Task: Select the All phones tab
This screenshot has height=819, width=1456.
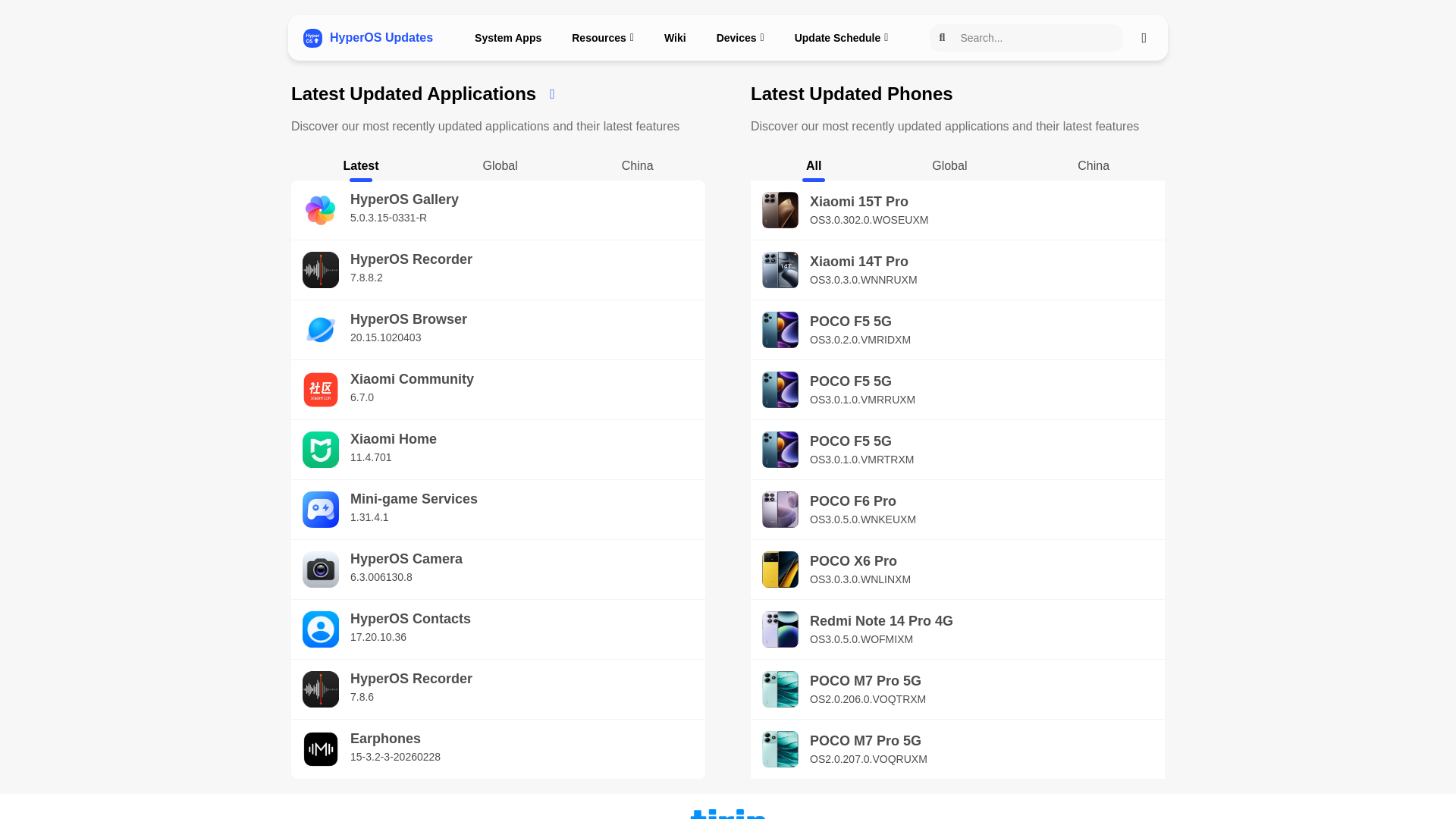Action: tap(814, 166)
